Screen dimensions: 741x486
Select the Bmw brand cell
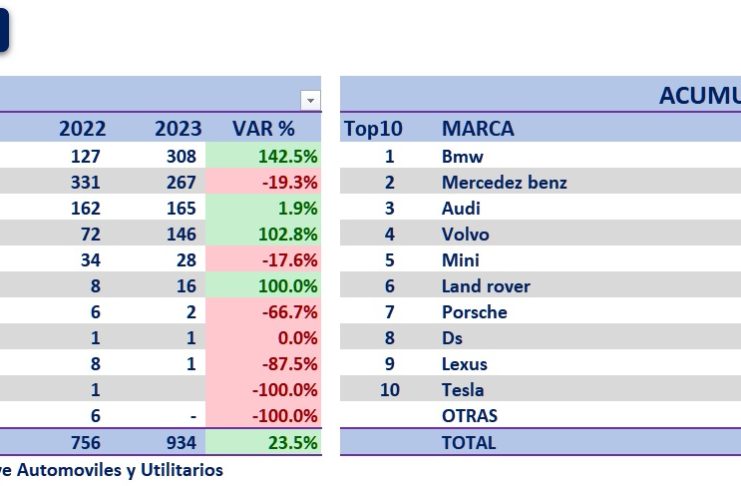pyautogui.click(x=462, y=156)
